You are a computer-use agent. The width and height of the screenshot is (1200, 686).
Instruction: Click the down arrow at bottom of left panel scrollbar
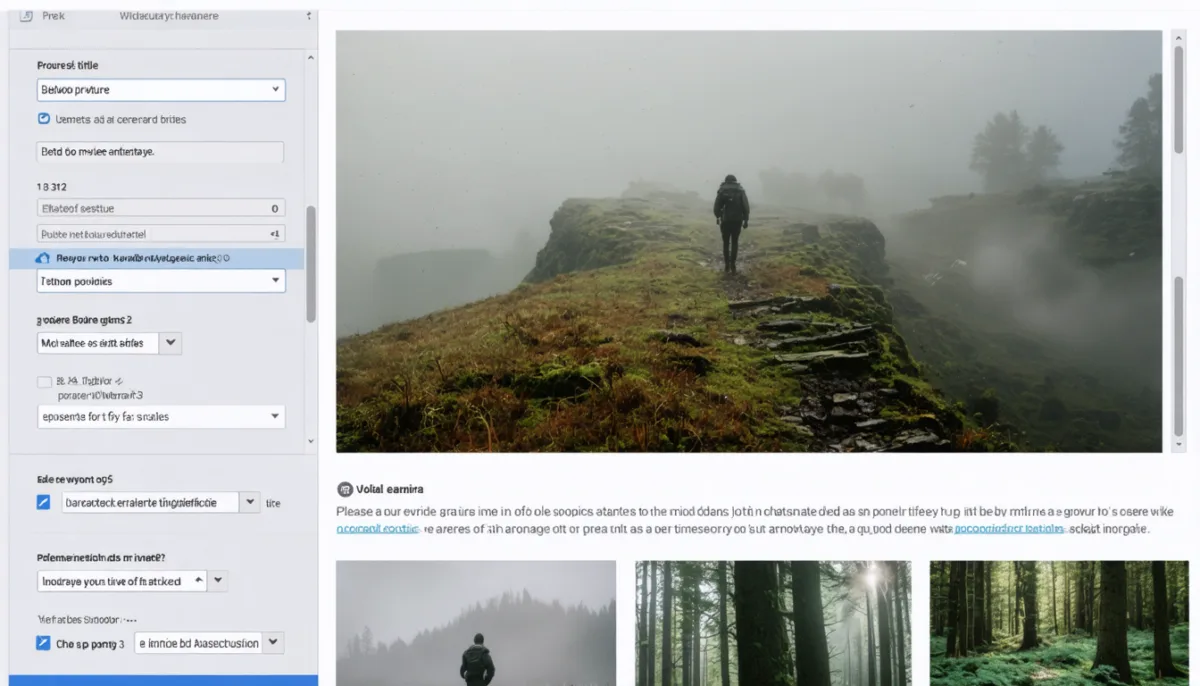pos(311,441)
